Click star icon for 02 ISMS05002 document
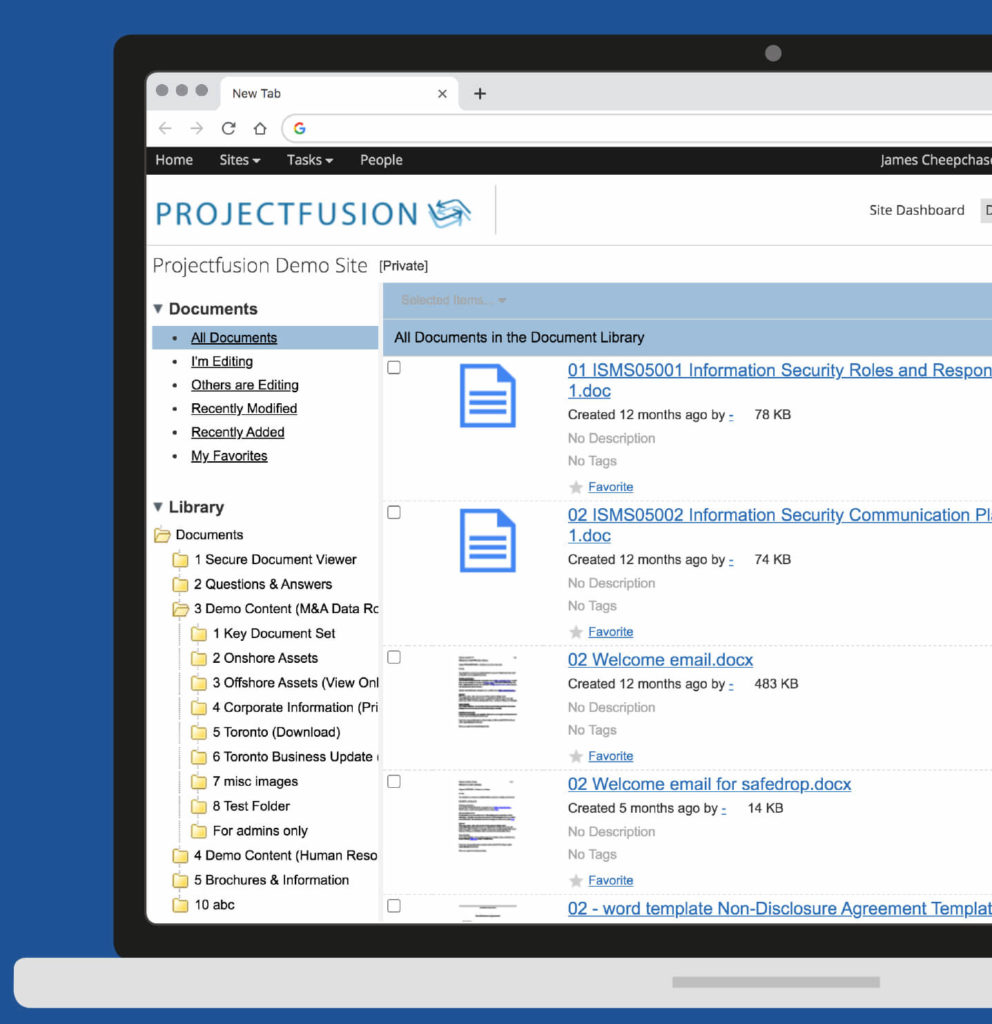 pos(576,632)
